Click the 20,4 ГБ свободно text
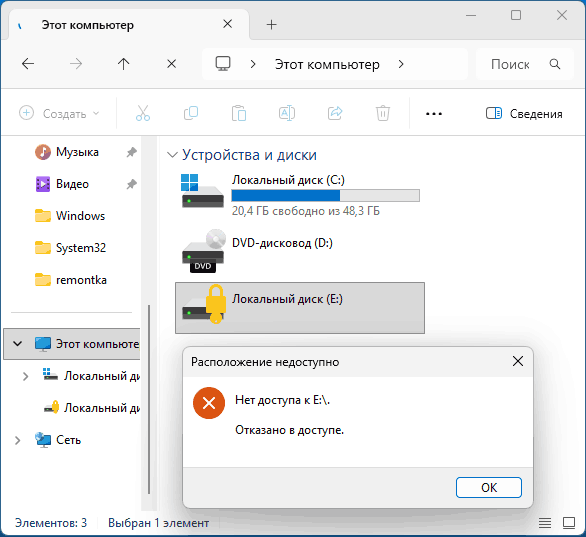The width and height of the screenshot is (586, 537). 306,211
